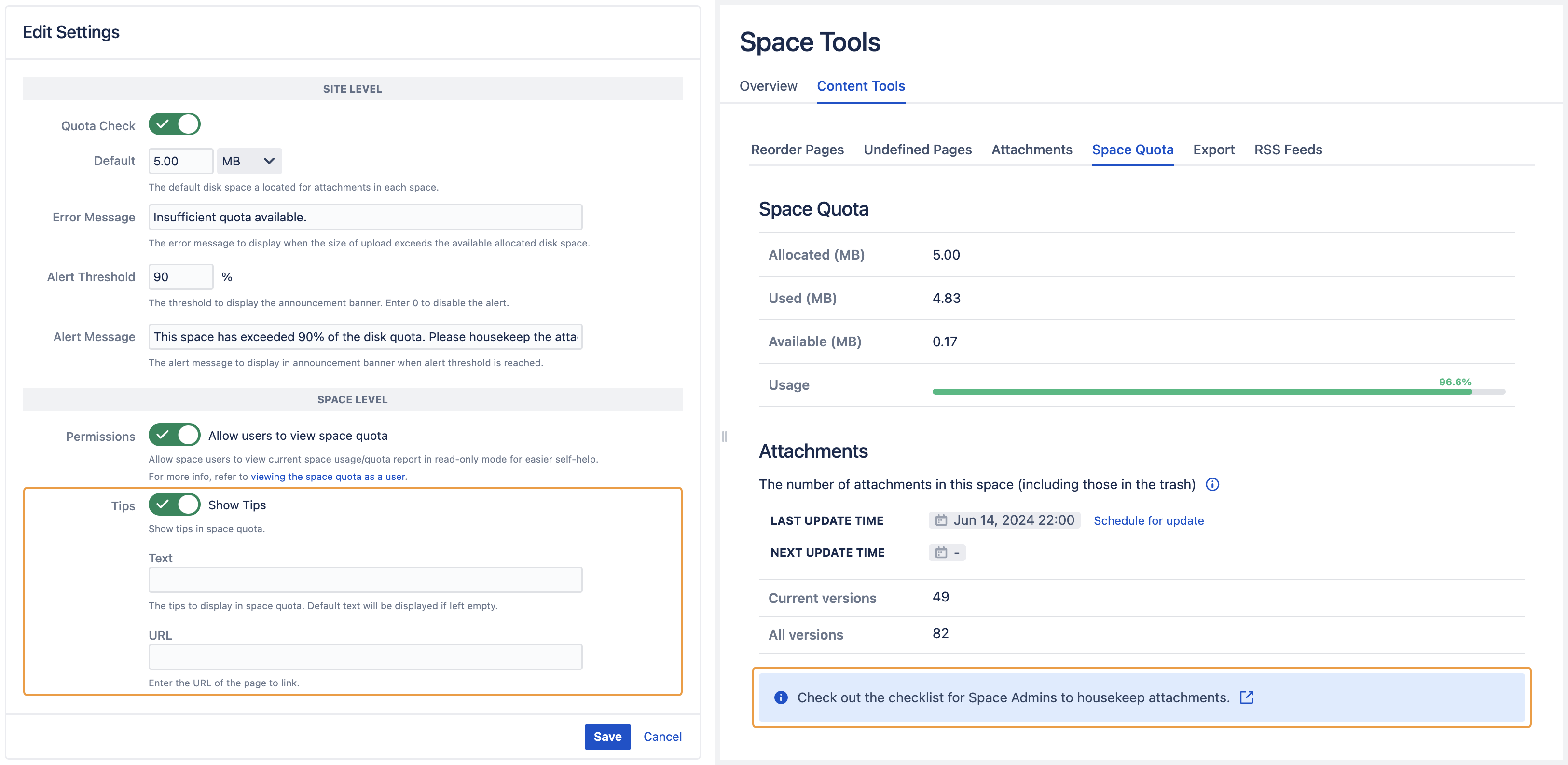Disable the Quota Check toggle
The image size is (1568, 765).
[x=174, y=124]
